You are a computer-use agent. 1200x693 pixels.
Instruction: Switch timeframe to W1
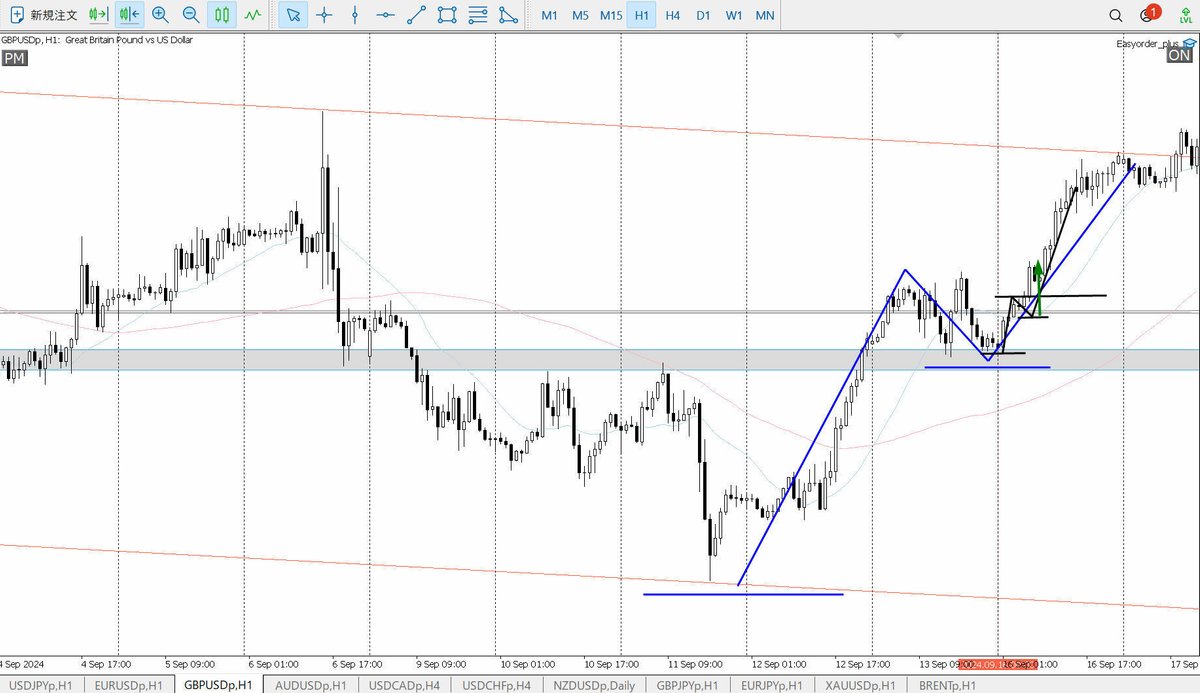(734, 15)
